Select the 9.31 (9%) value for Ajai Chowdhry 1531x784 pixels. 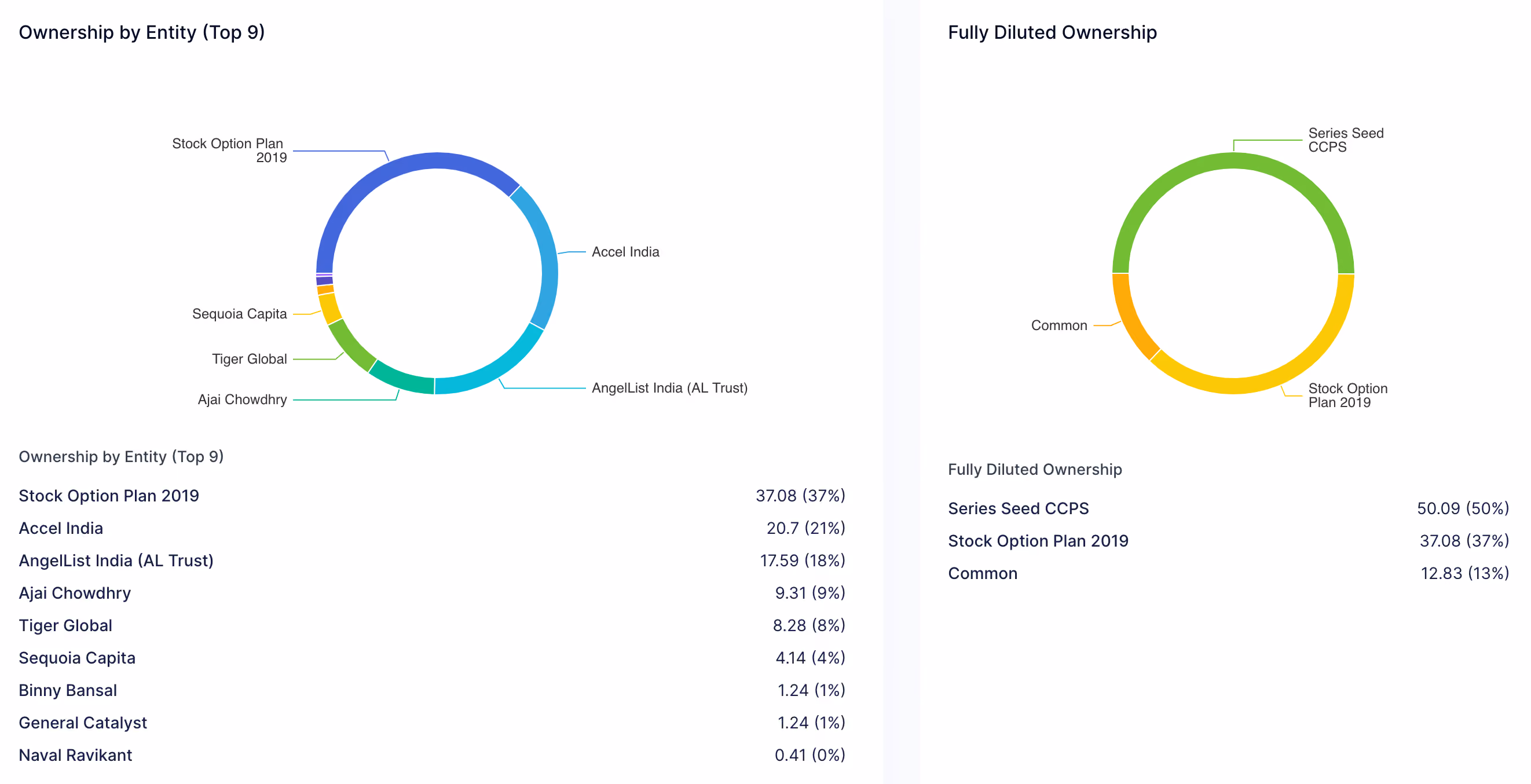[x=810, y=593]
